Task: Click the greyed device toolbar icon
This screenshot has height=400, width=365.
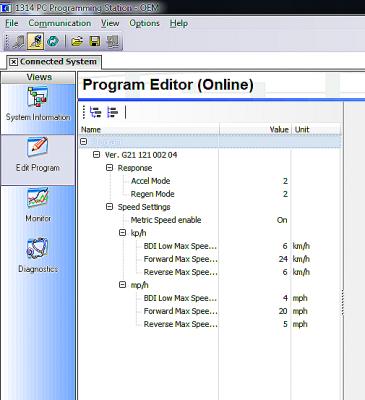Action: click(113, 41)
